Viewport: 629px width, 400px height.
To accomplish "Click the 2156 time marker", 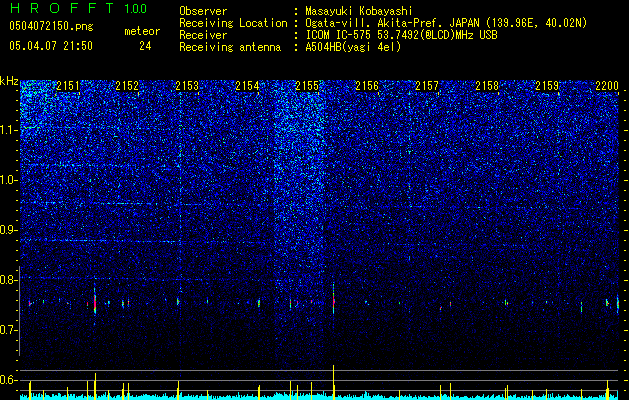I will pos(367,86).
